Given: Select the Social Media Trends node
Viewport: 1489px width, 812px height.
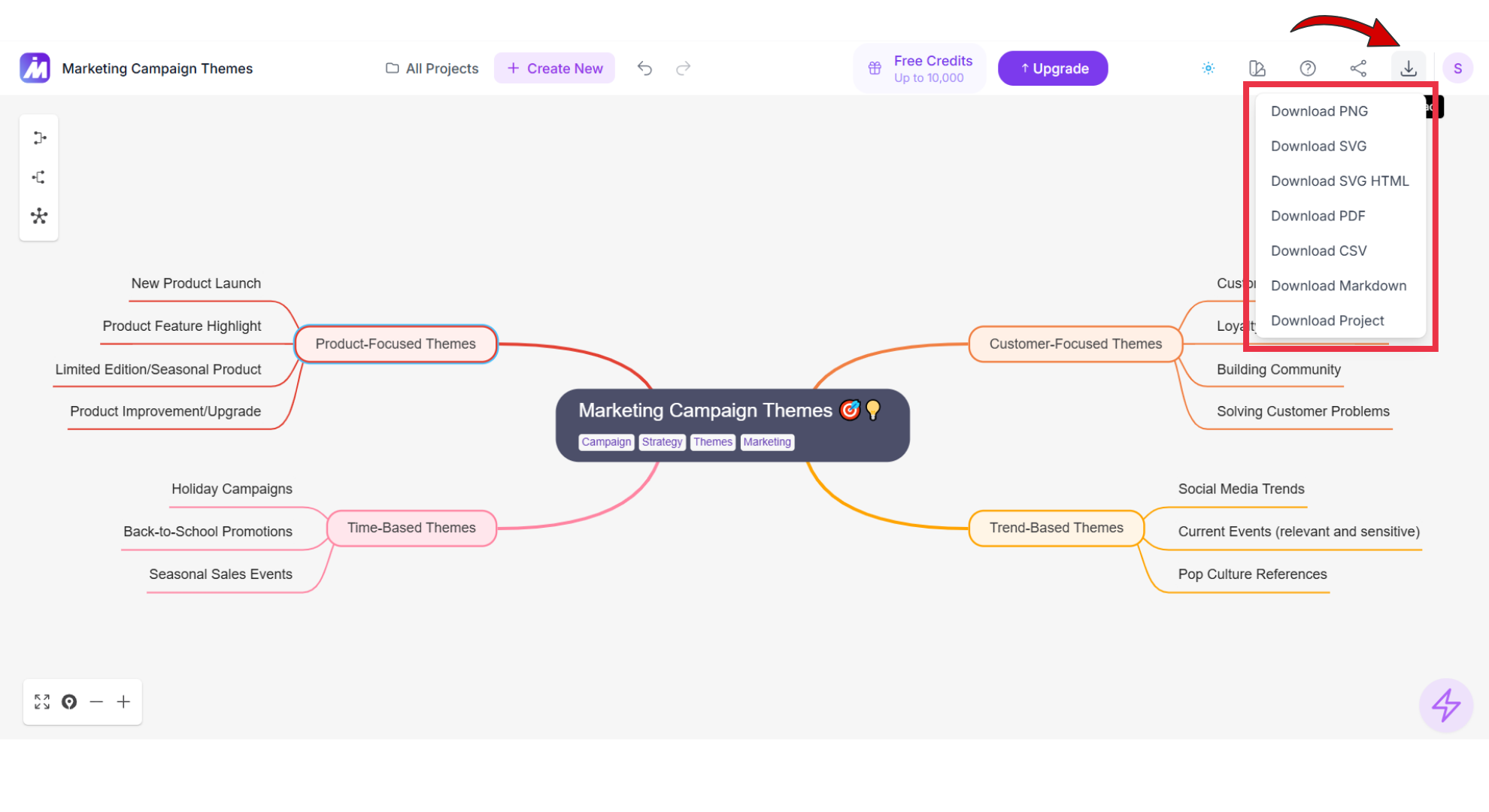Looking at the screenshot, I should coord(1241,489).
